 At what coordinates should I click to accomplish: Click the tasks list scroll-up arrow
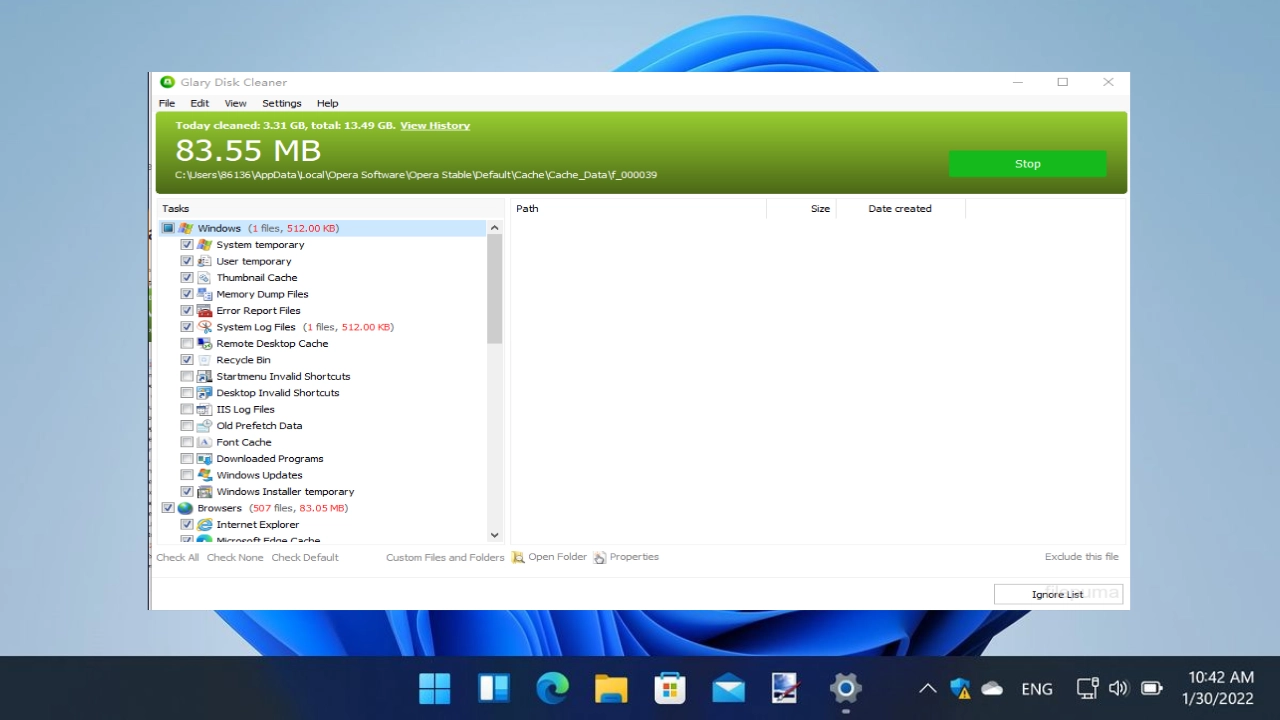494,228
